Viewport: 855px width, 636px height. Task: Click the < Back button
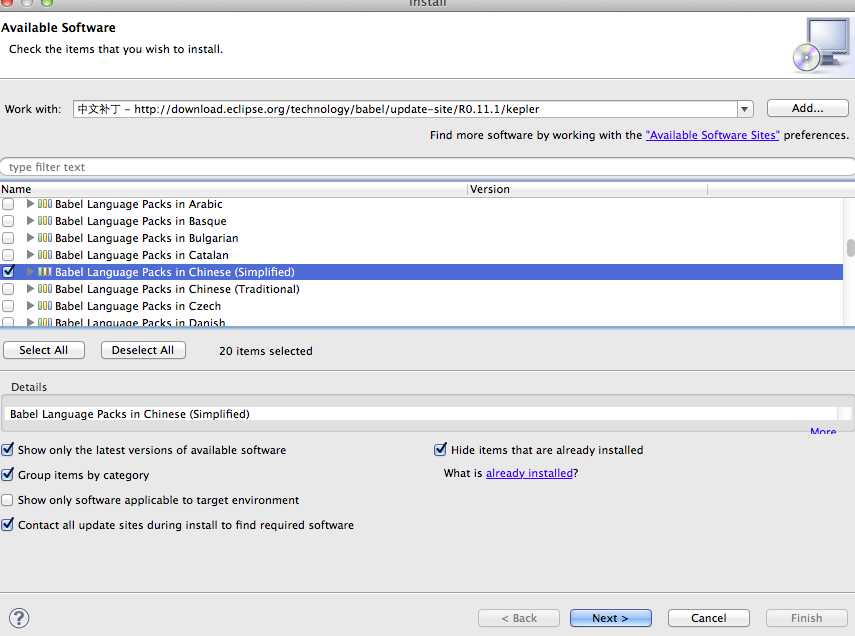pyautogui.click(x=519, y=618)
